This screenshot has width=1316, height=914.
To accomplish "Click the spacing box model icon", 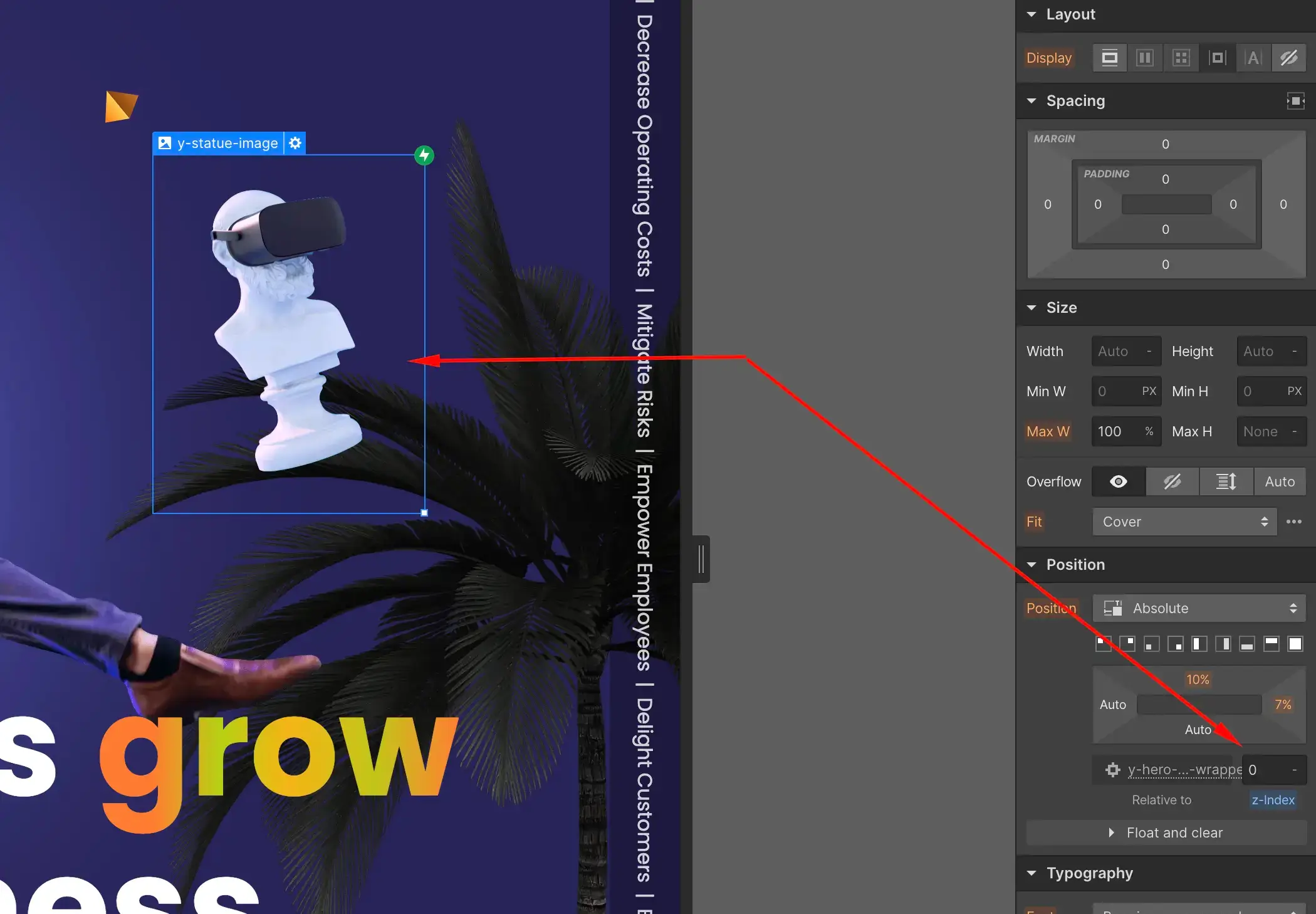I will (x=1295, y=101).
